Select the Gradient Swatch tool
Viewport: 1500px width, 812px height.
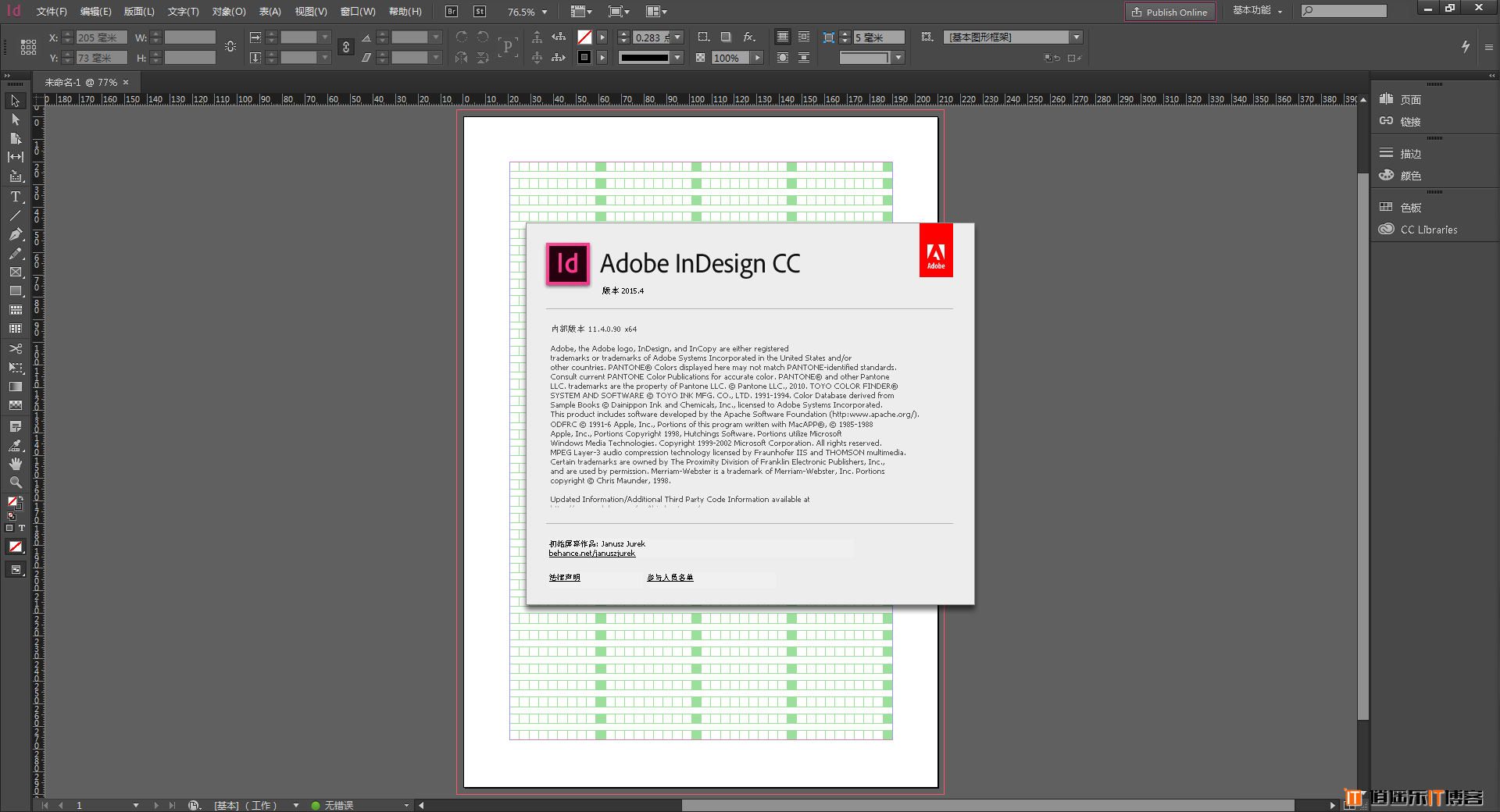click(15, 386)
